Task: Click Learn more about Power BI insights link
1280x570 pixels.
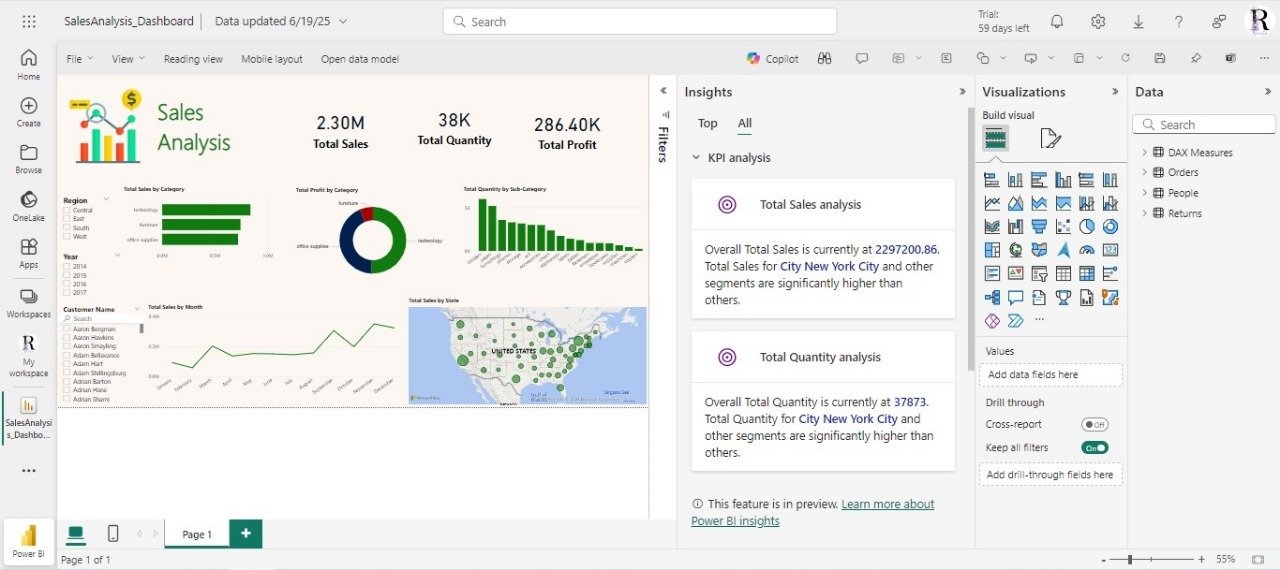Action: (x=887, y=504)
